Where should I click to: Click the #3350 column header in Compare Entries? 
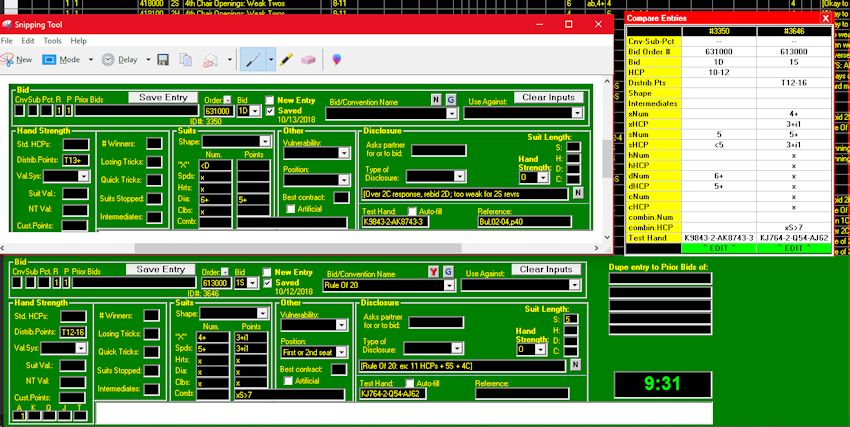(x=719, y=31)
